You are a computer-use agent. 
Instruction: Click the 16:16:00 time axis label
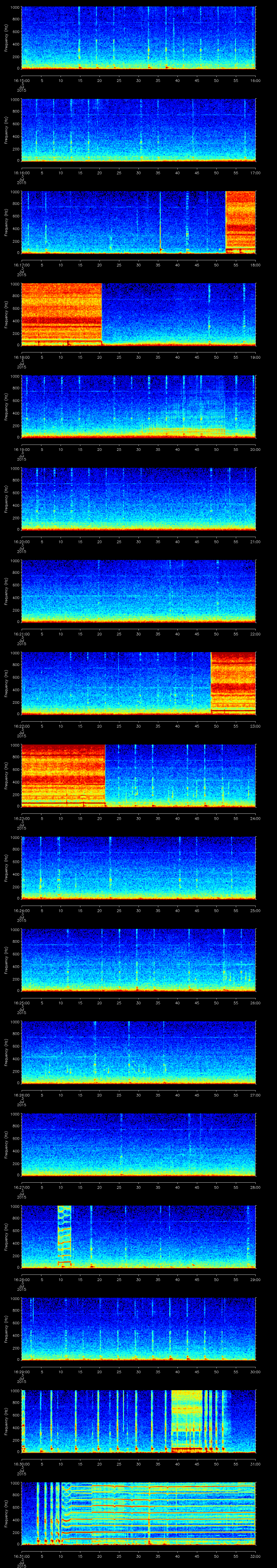(22, 173)
